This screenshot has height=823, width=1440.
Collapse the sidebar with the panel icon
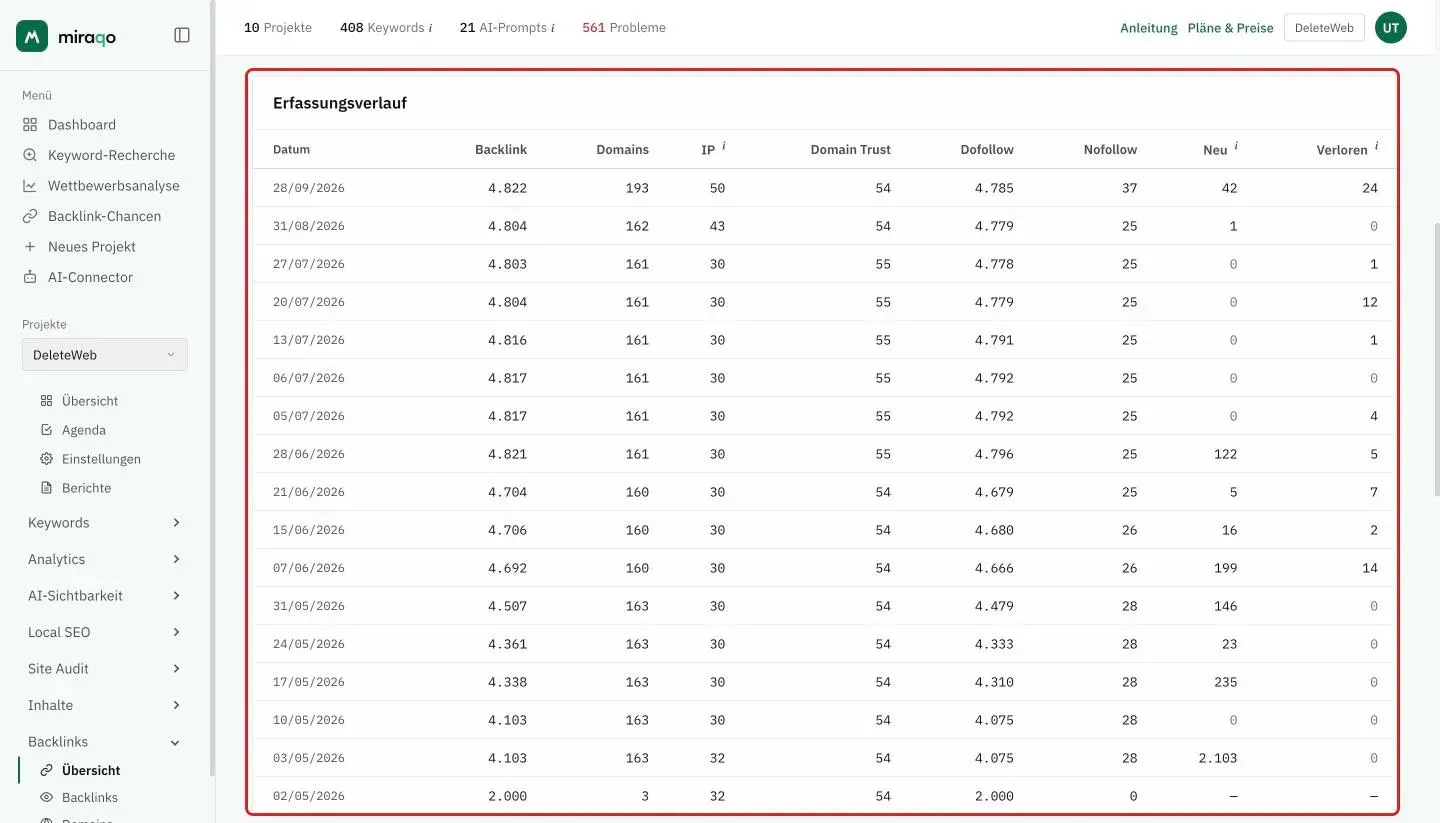click(x=182, y=36)
